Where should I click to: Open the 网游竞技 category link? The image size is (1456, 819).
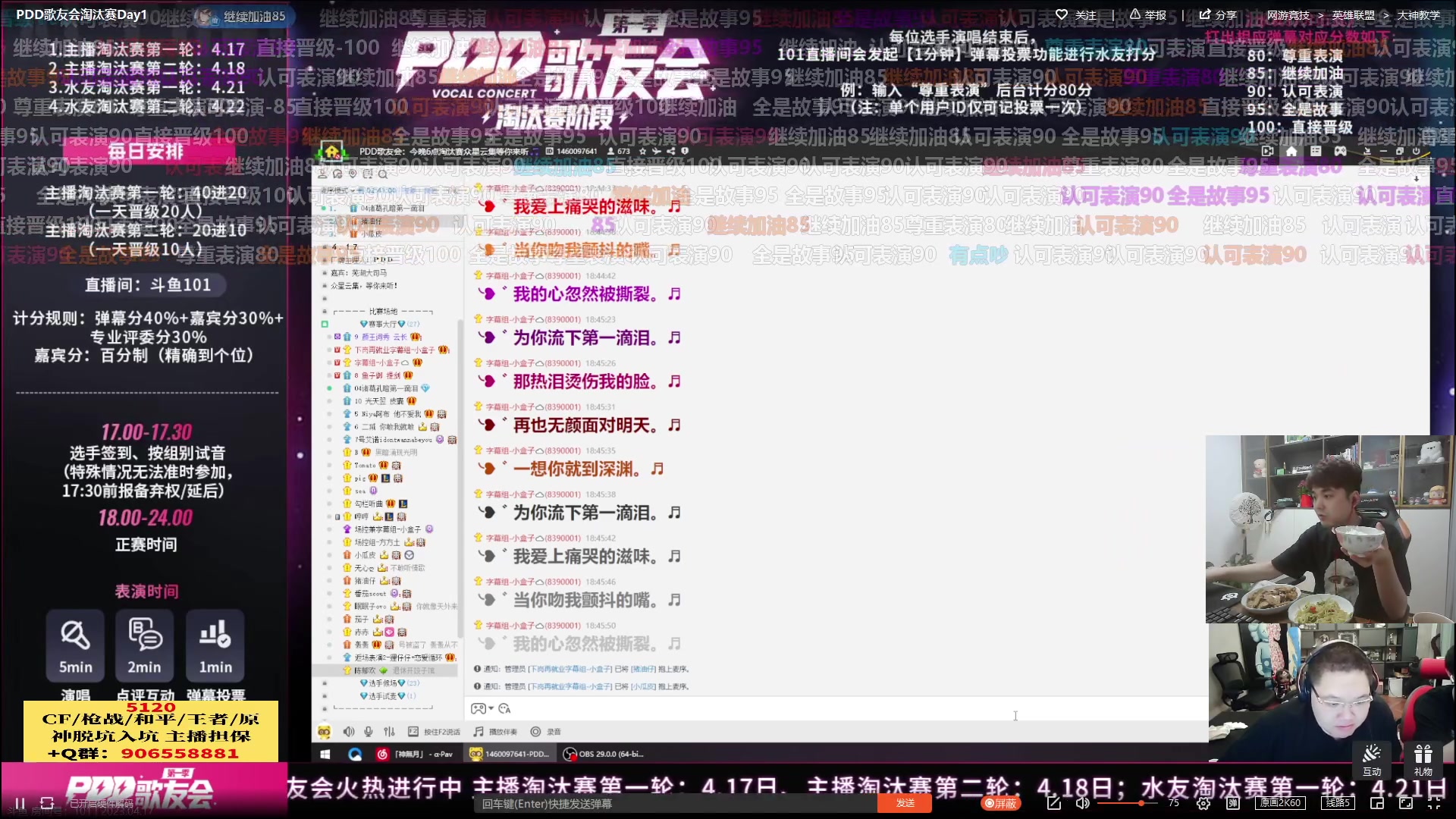(x=1288, y=14)
